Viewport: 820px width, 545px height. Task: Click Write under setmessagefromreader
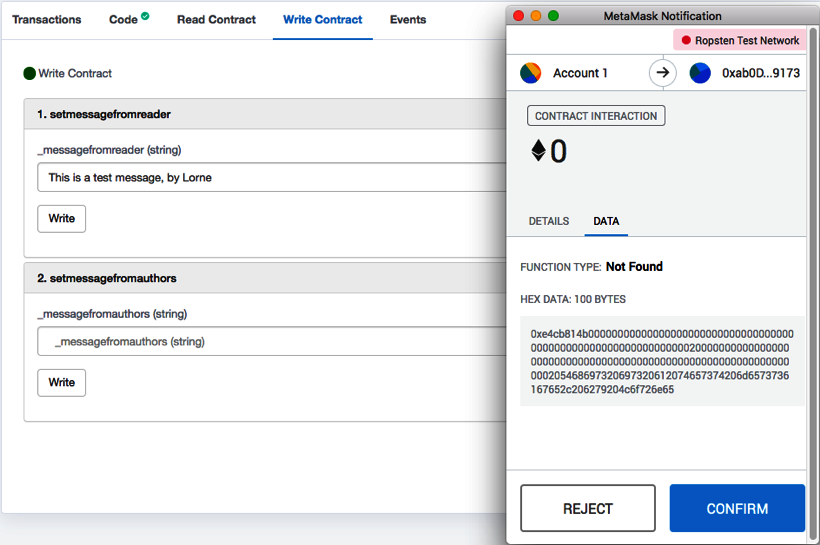pyautogui.click(x=61, y=219)
